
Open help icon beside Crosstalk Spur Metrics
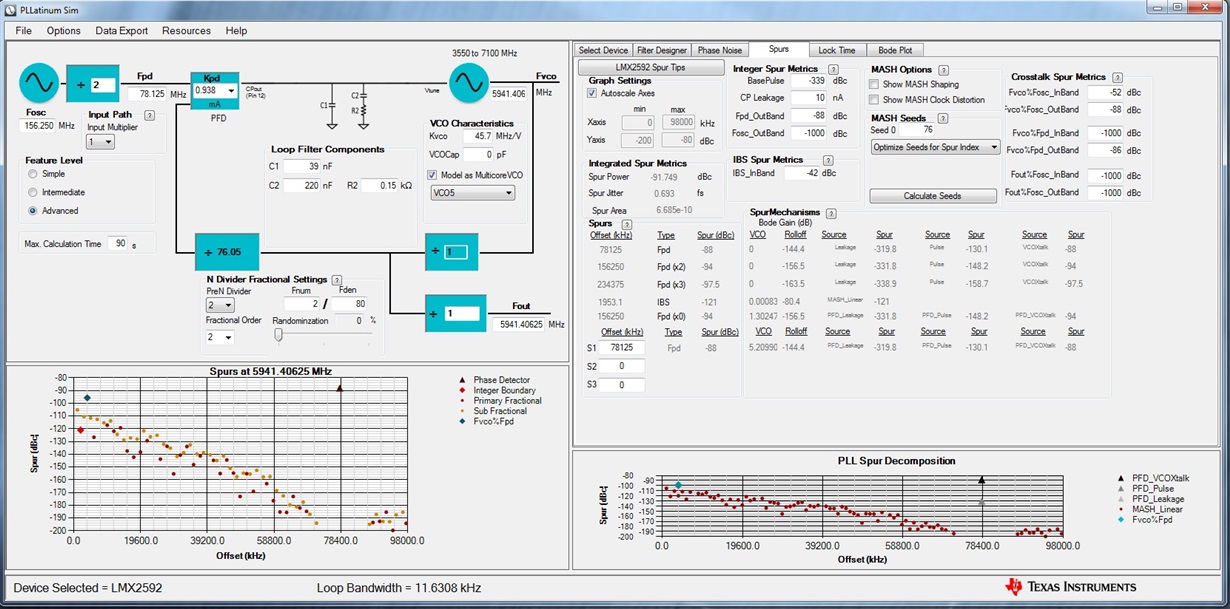pyautogui.click(x=1118, y=77)
